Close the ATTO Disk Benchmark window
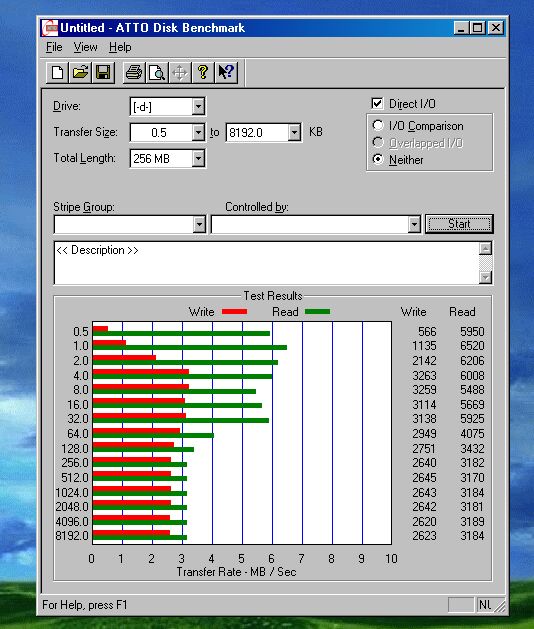Viewport: 534px width, 629px height. pyautogui.click(x=496, y=28)
